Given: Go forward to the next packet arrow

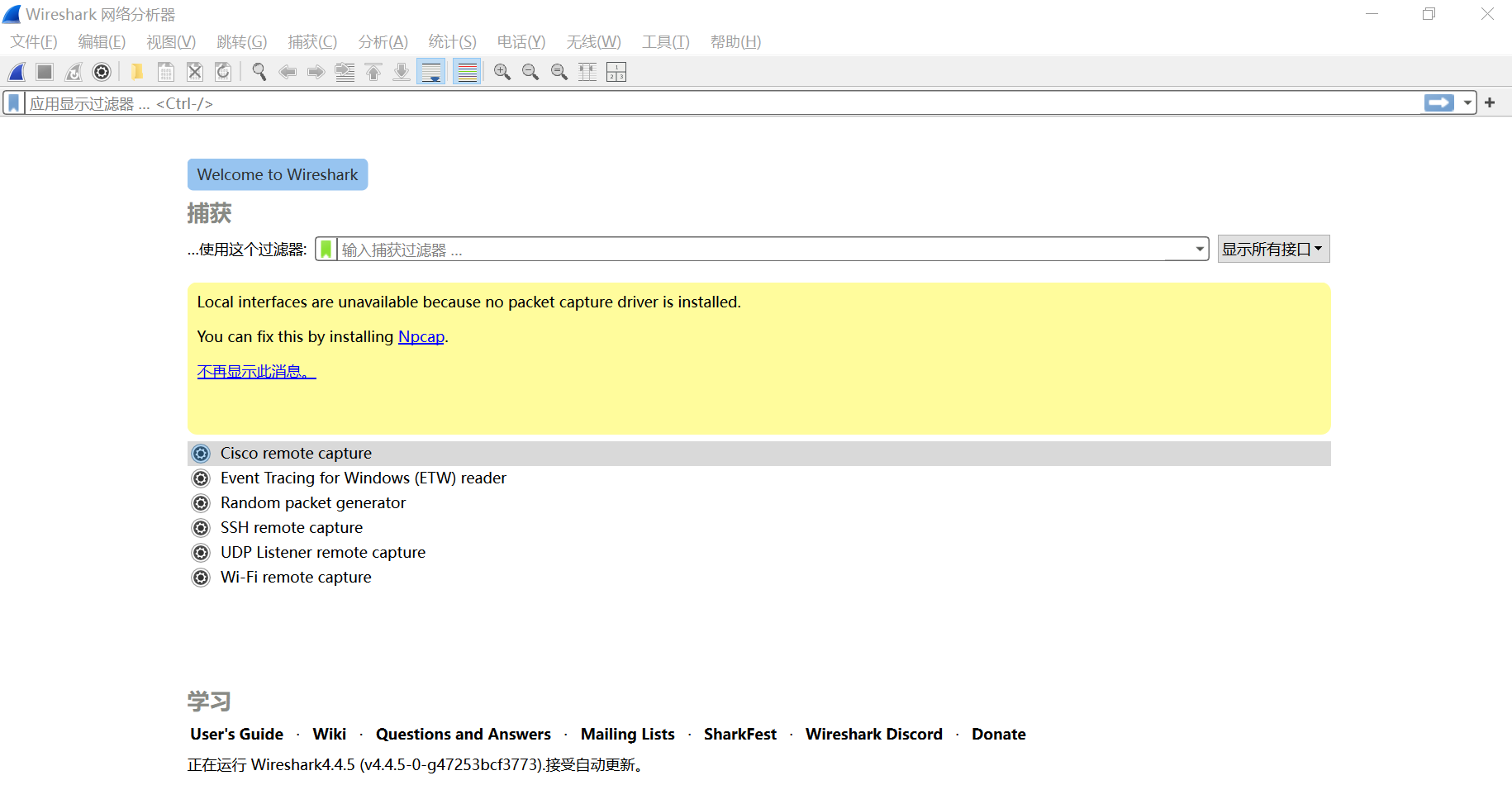Looking at the screenshot, I should (x=316, y=72).
